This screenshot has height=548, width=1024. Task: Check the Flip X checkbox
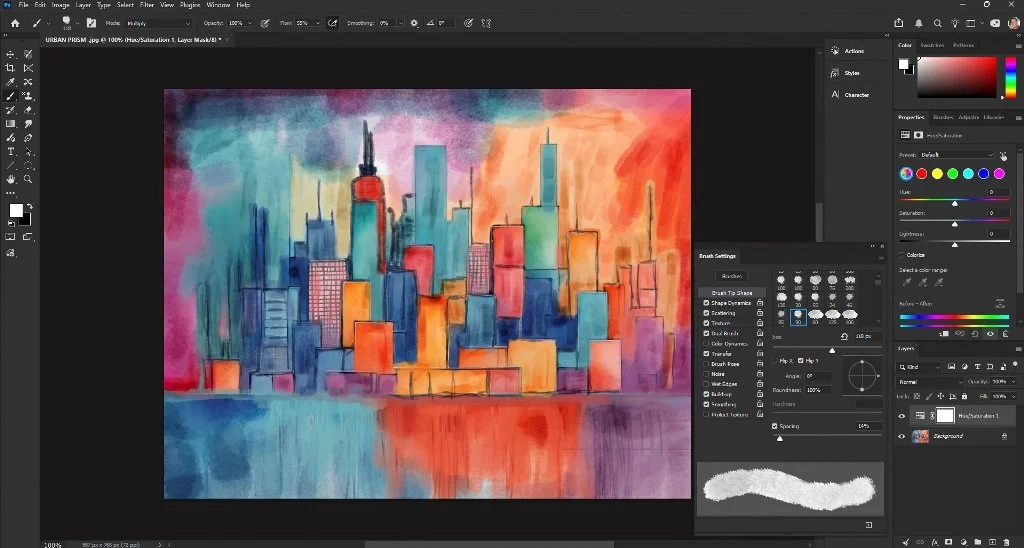point(775,361)
